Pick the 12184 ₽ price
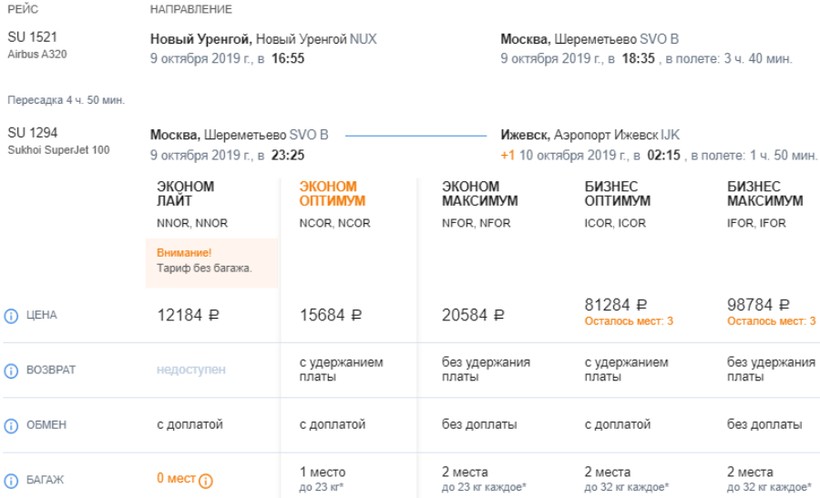820x498 pixels. (187, 316)
